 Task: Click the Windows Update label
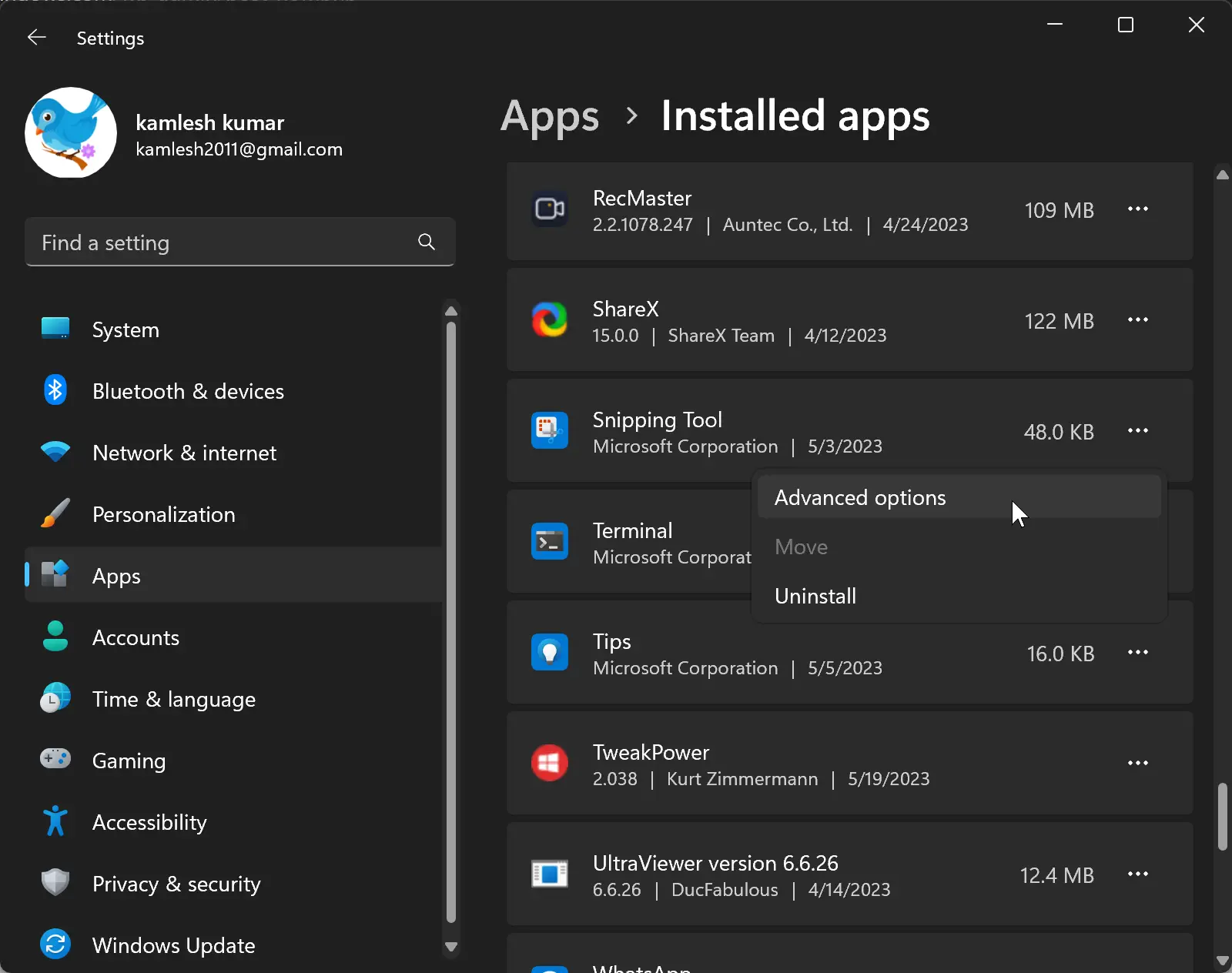(173, 945)
